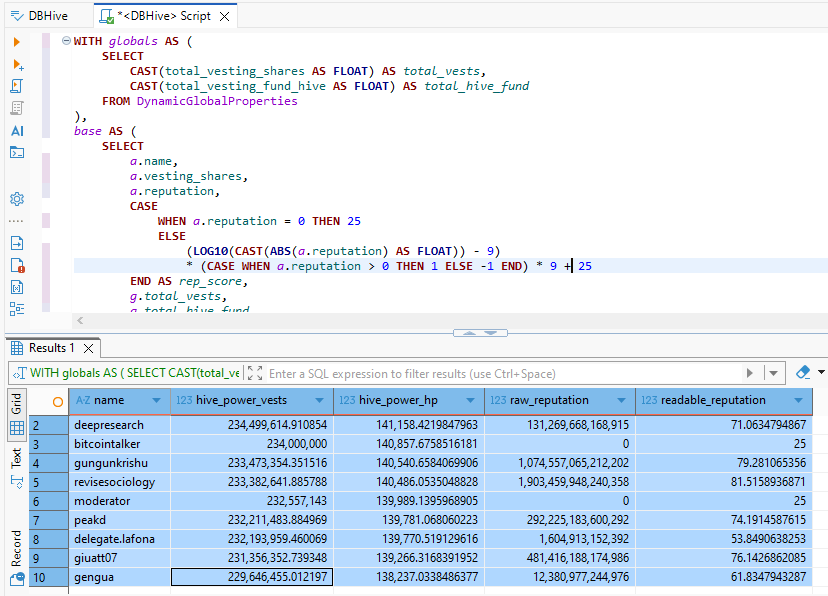Click the sidebar variables page icon
Image resolution: width=828 pixels, height=596 pixels.
click(x=17, y=287)
